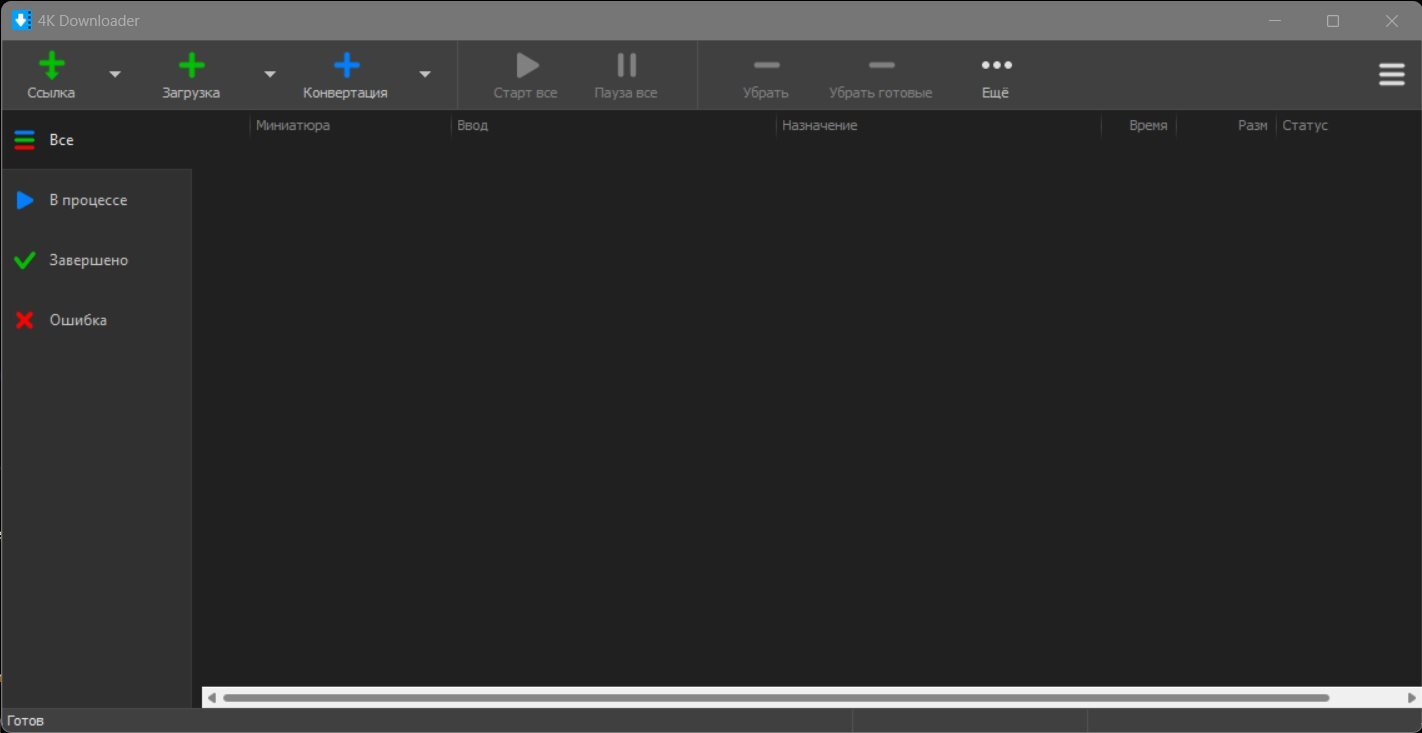Open the hamburger main menu
Viewport: 1422px width, 733px height.
1392,75
